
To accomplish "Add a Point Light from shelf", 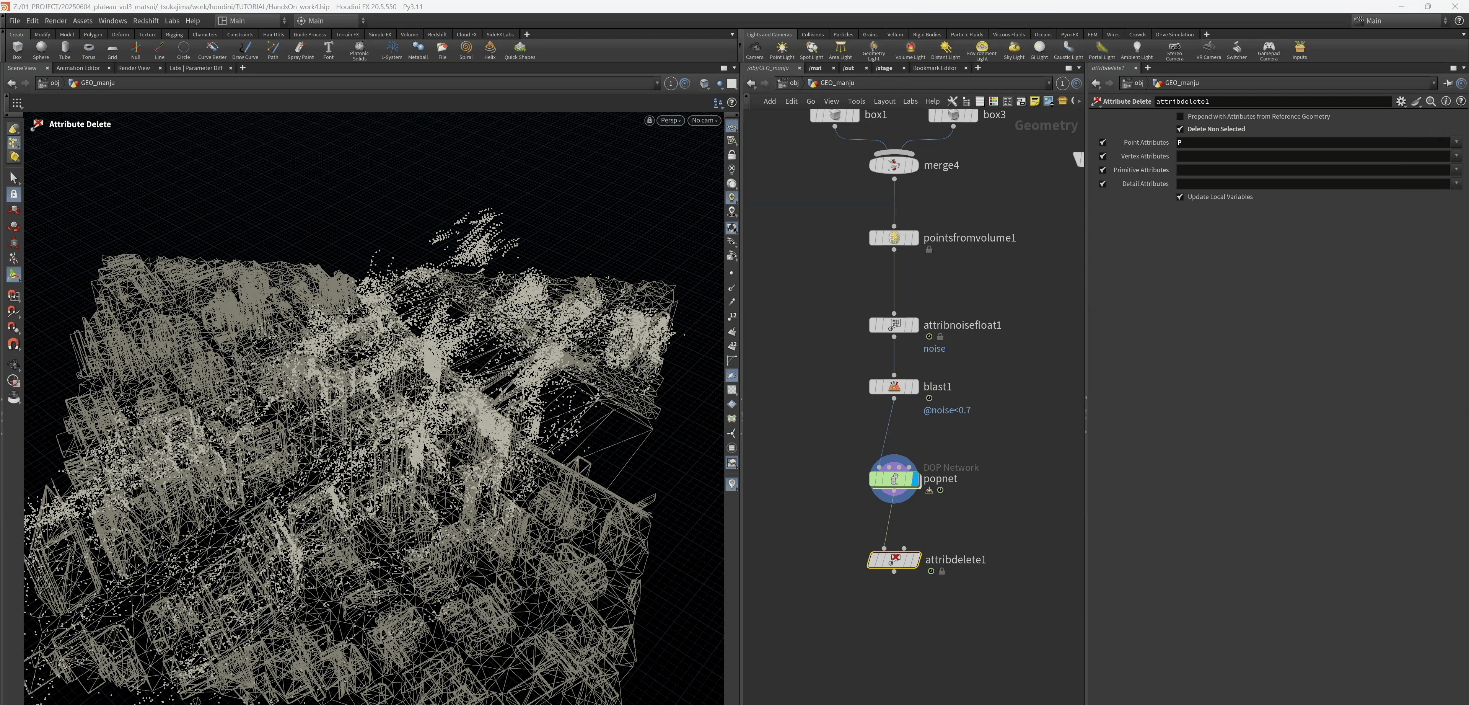I will point(782,48).
